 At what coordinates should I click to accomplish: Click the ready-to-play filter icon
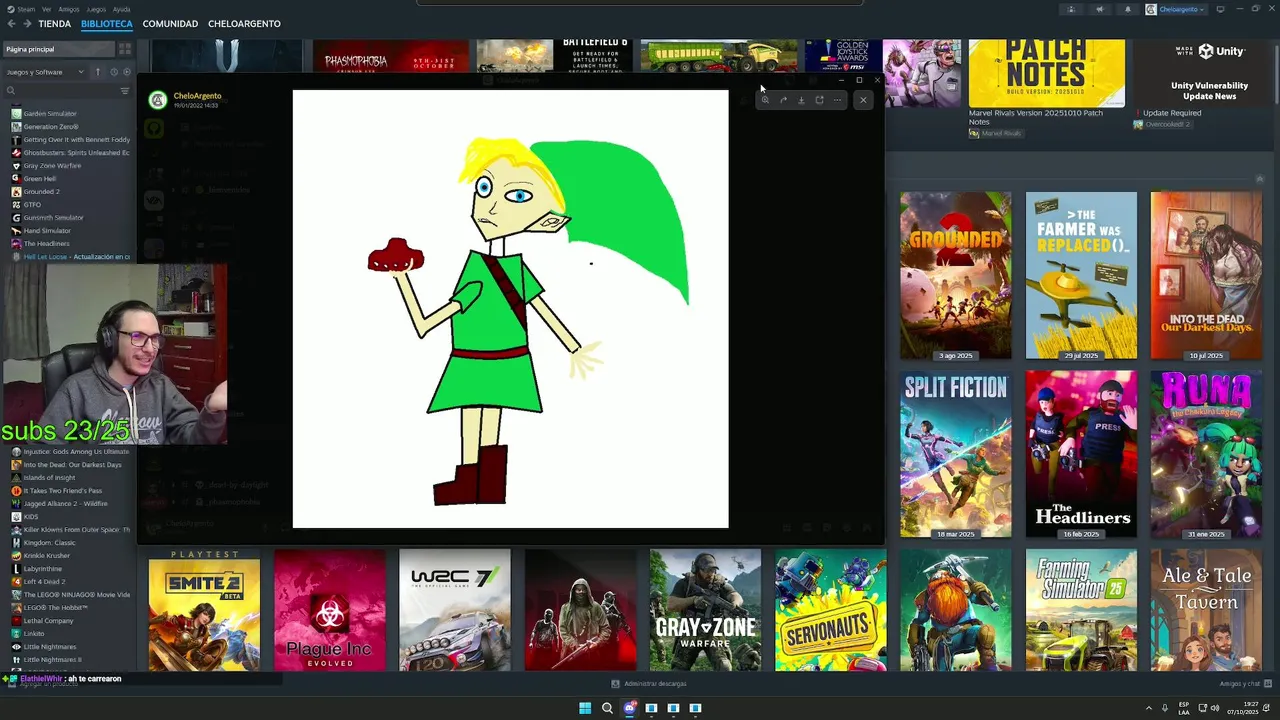[126, 72]
